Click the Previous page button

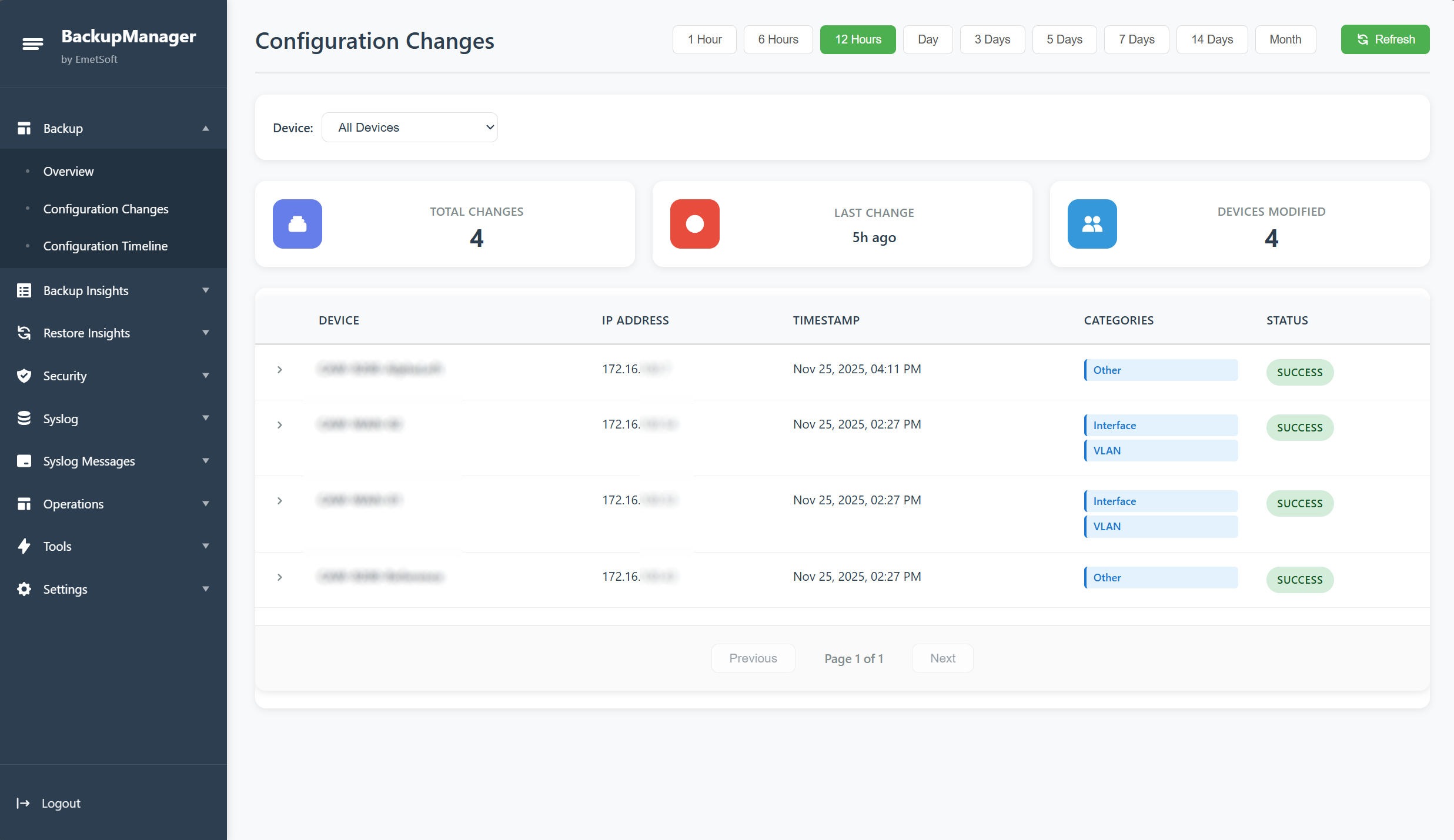pos(753,658)
